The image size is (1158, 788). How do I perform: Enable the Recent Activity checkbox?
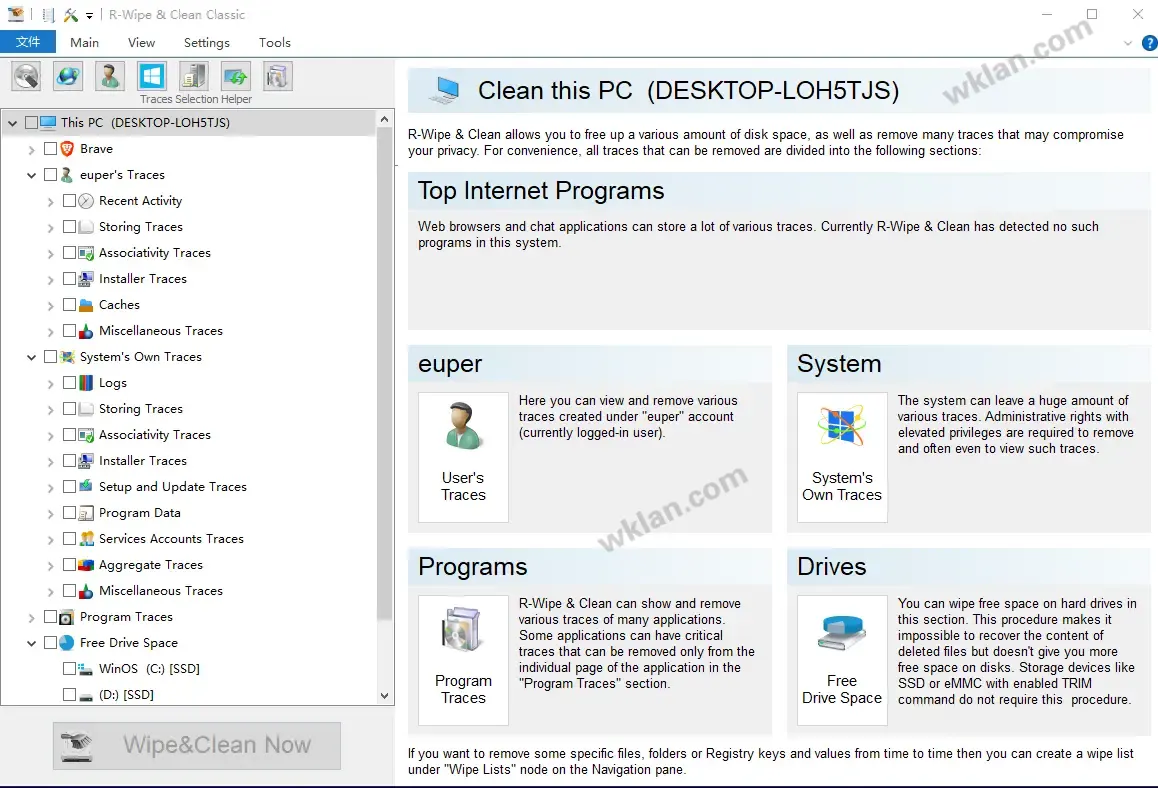point(69,200)
